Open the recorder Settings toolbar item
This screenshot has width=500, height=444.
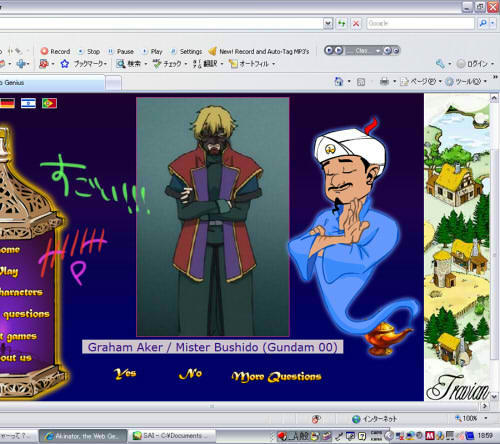[x=187, y=51]
